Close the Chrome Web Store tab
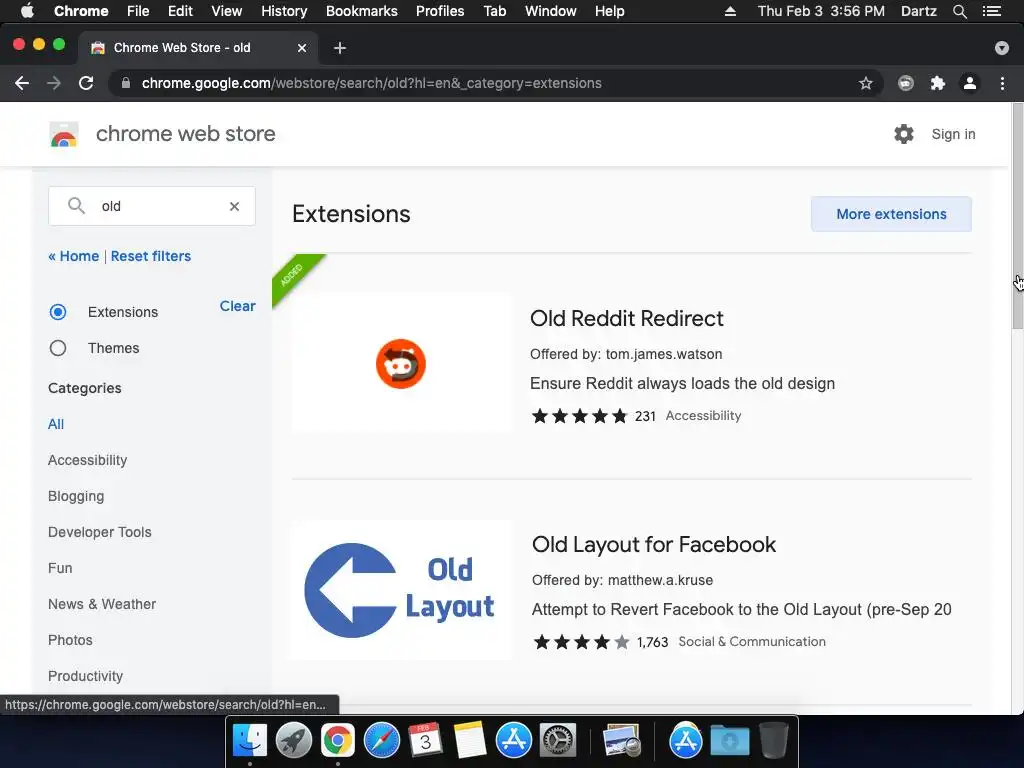This screenshot has width=1024, height=768. [x=302, y=48]
